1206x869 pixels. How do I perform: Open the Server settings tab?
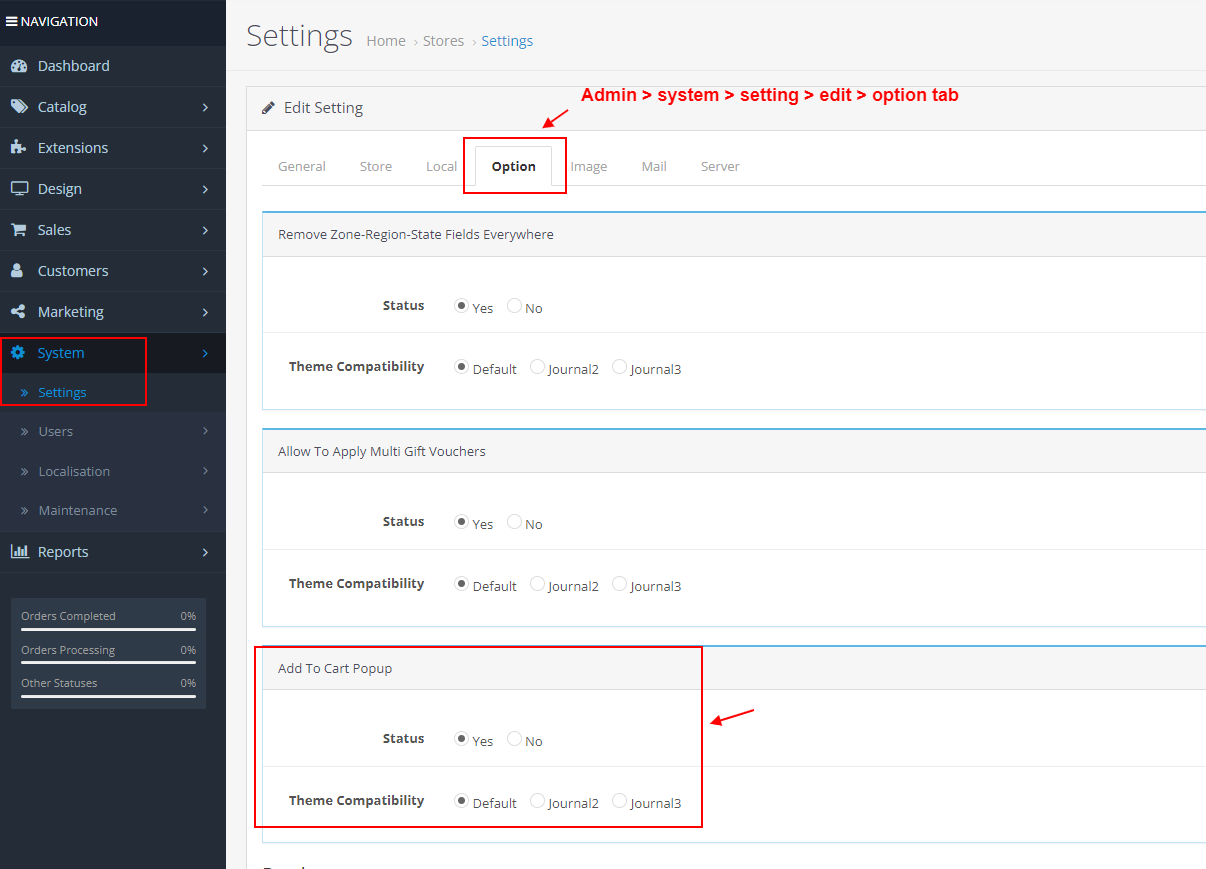click(x=720, y=166)
